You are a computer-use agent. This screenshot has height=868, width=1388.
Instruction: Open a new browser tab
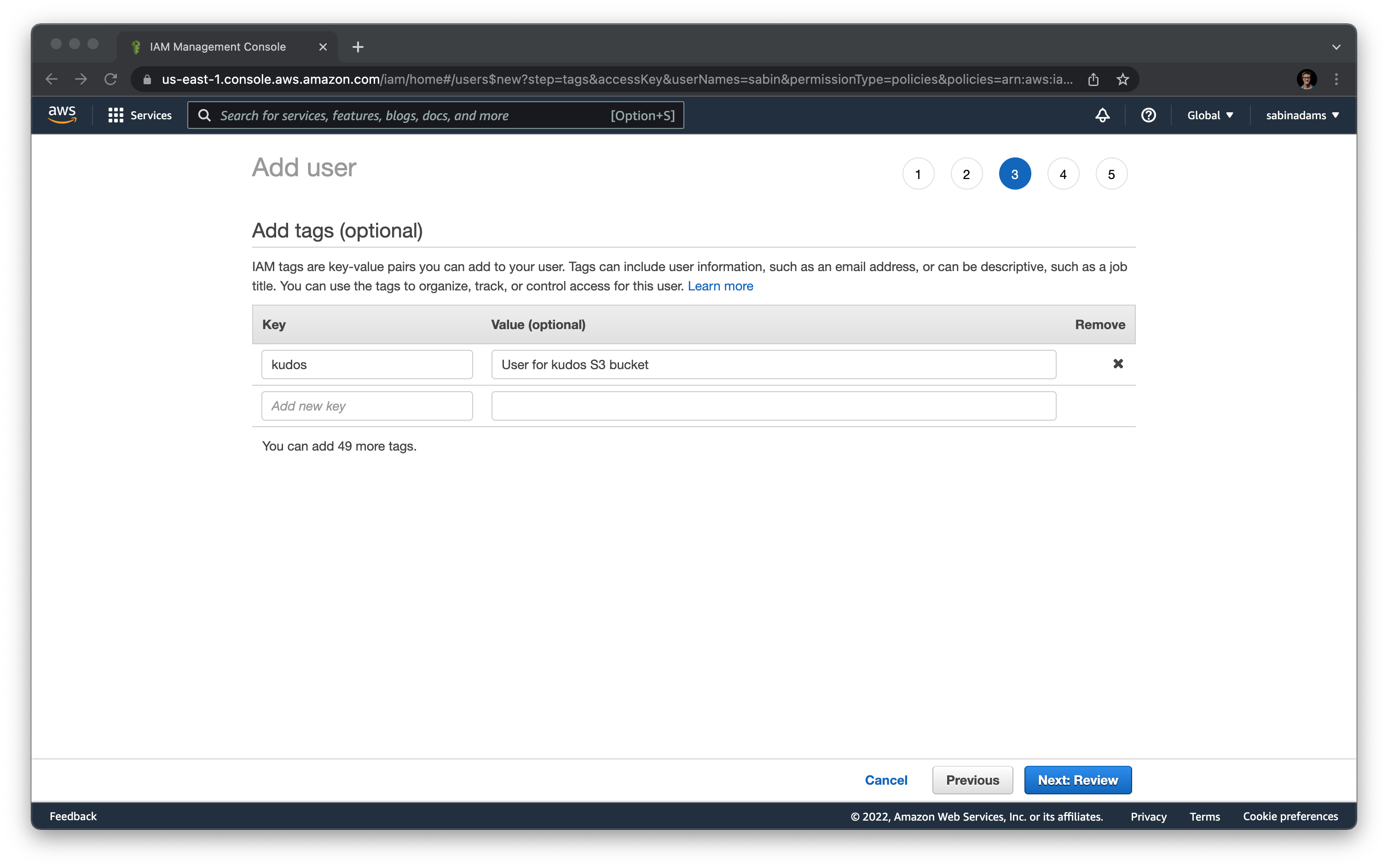pos(358,47)
